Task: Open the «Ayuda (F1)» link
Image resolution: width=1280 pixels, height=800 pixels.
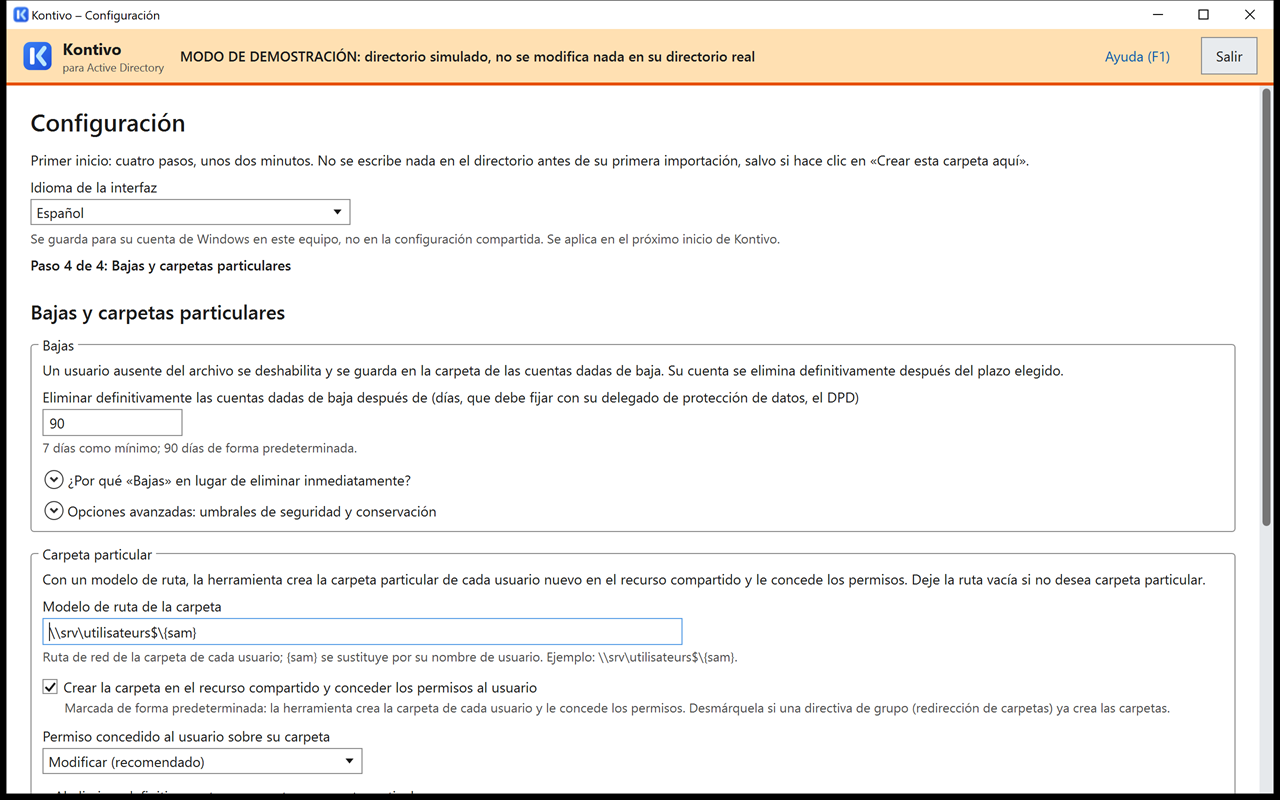Action: pos(1137,57)
